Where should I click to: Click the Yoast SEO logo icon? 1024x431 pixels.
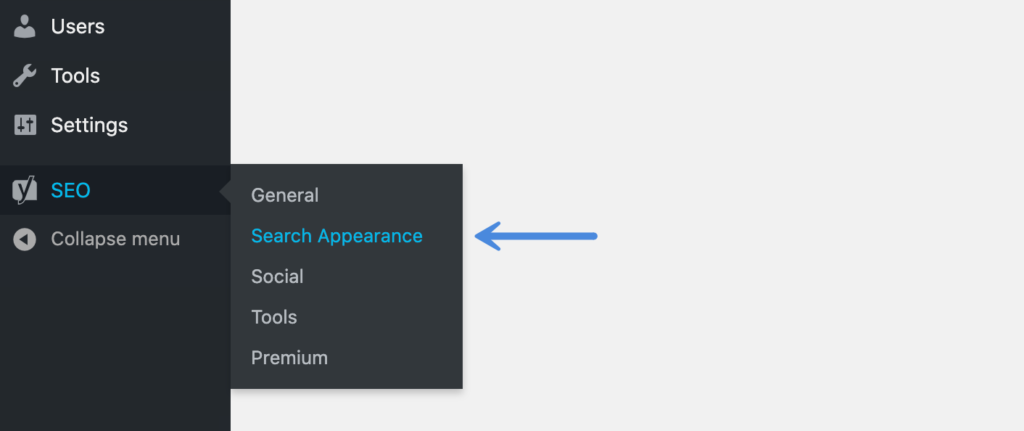tap(25, 191)
